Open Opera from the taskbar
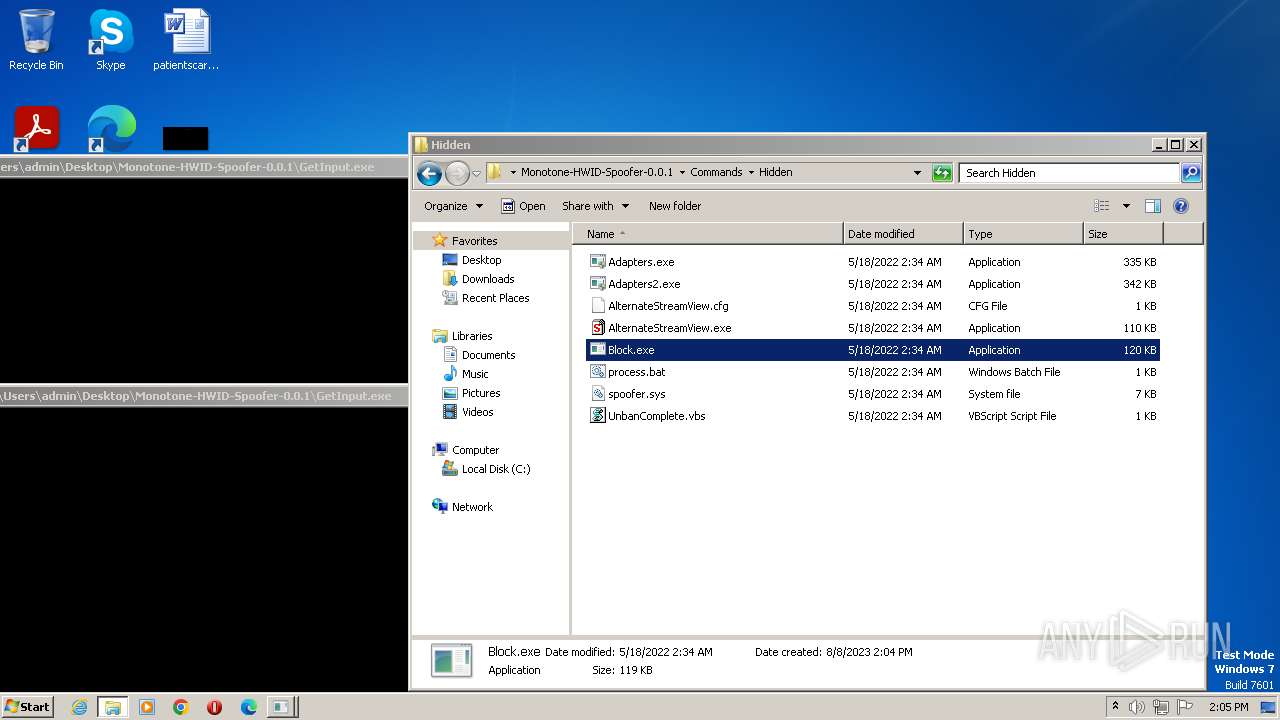 click(x=215, y=707)
